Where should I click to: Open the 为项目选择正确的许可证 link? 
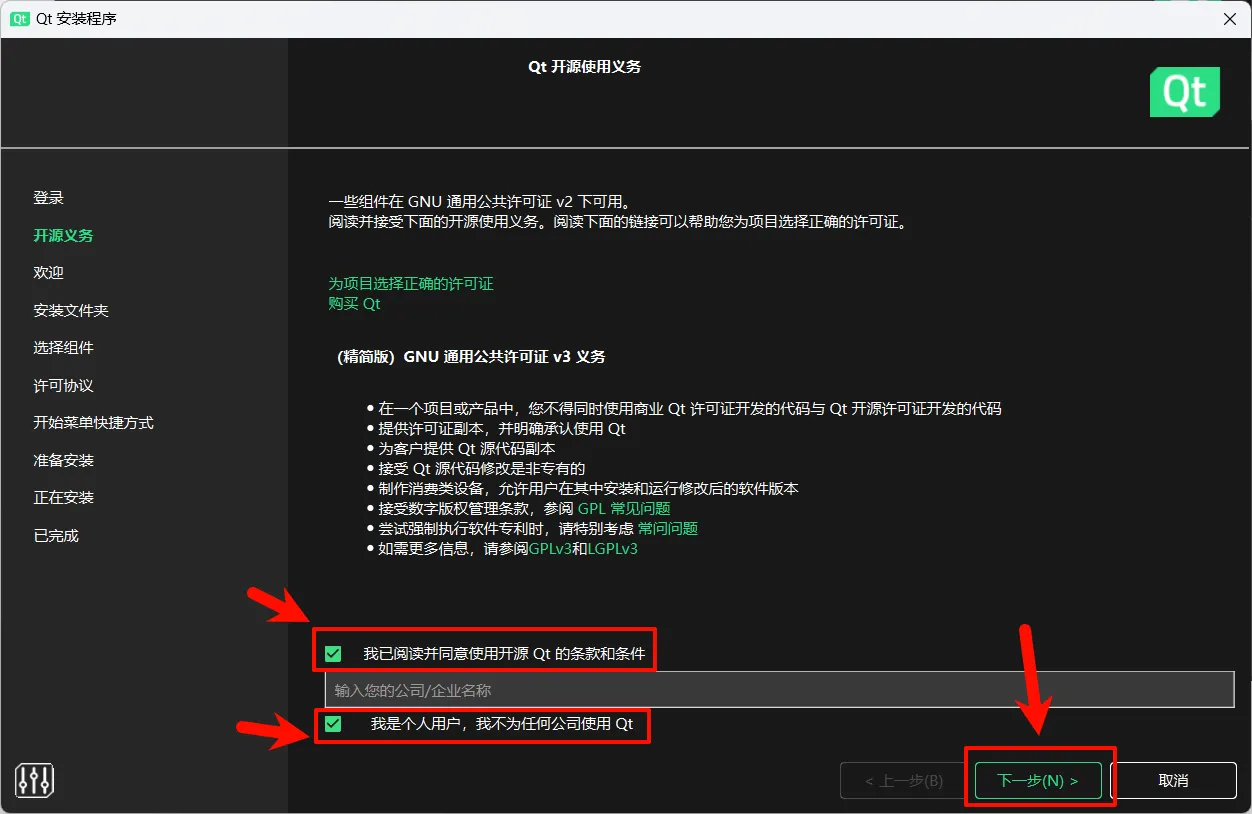[410, 283]
